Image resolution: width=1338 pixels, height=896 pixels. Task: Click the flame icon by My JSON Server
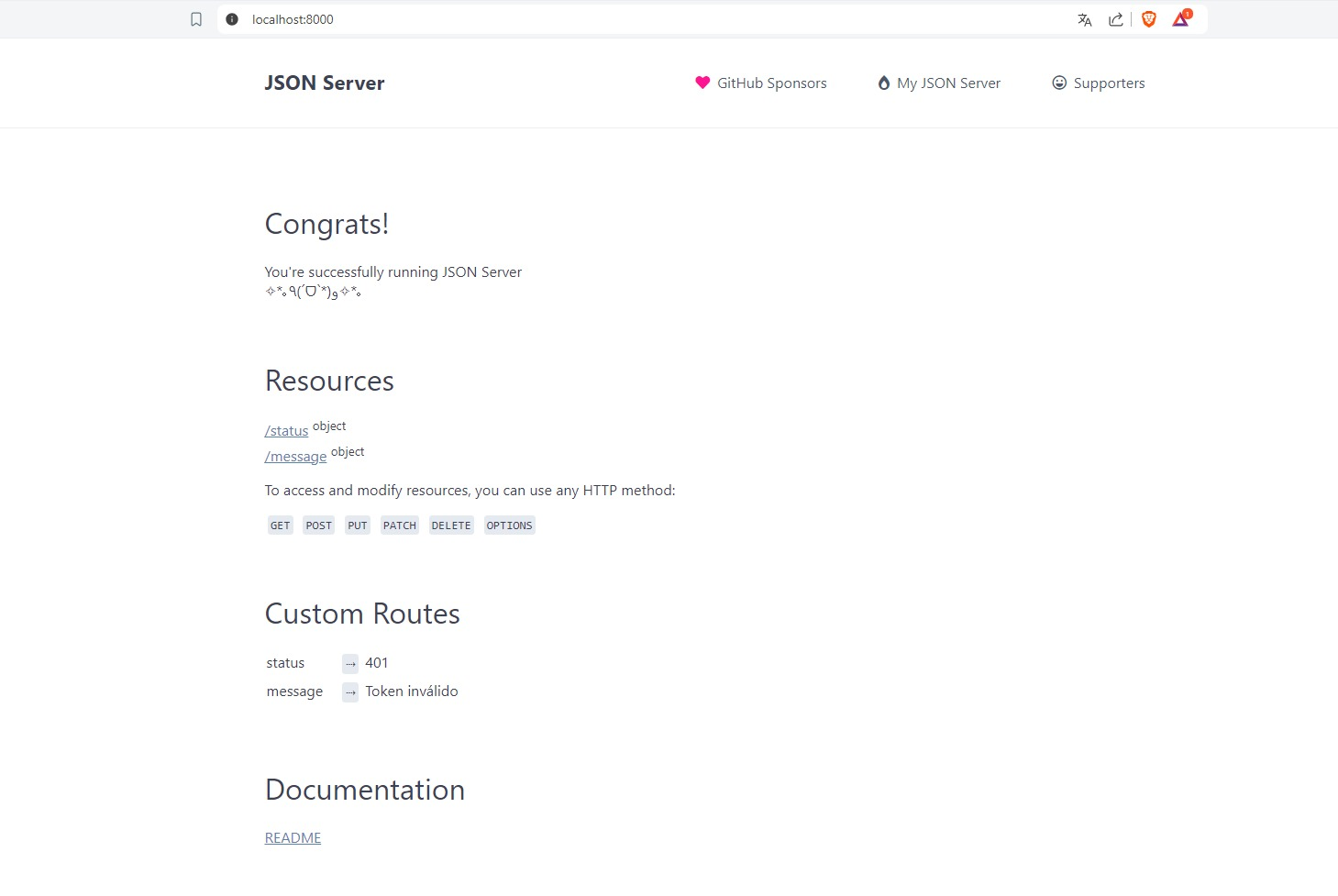(x=884, y=83)
